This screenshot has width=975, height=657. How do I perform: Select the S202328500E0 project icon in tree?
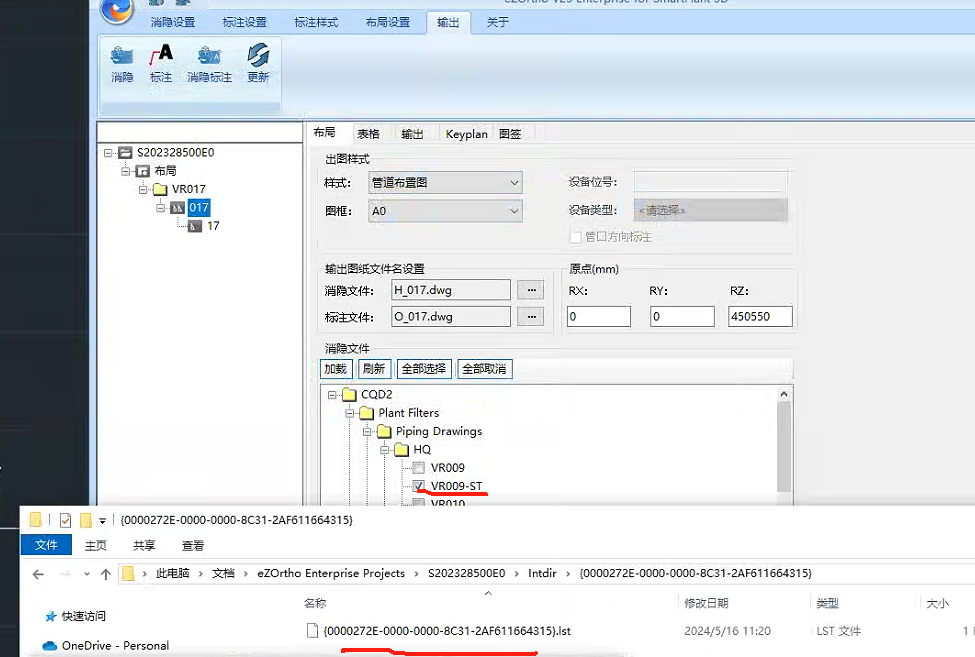[125, 152]
